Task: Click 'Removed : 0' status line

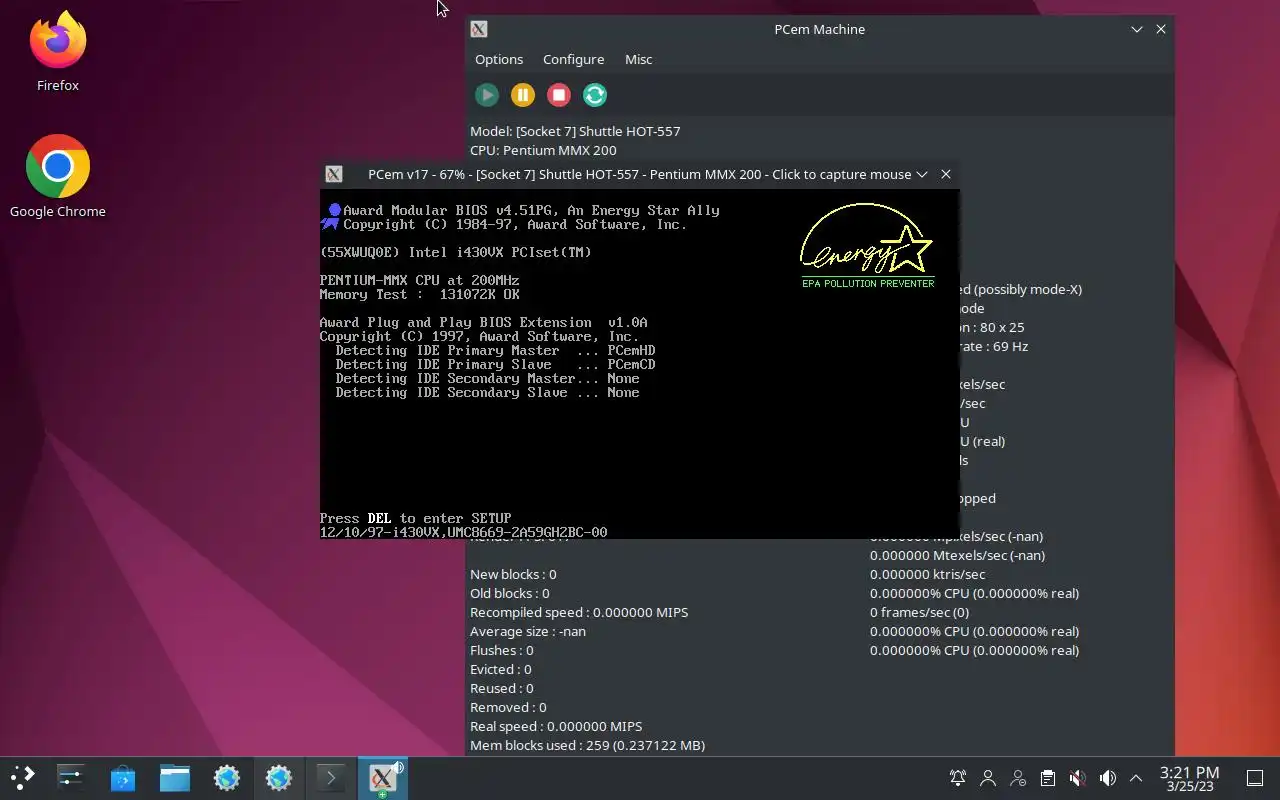Action: tap(508, 707)
